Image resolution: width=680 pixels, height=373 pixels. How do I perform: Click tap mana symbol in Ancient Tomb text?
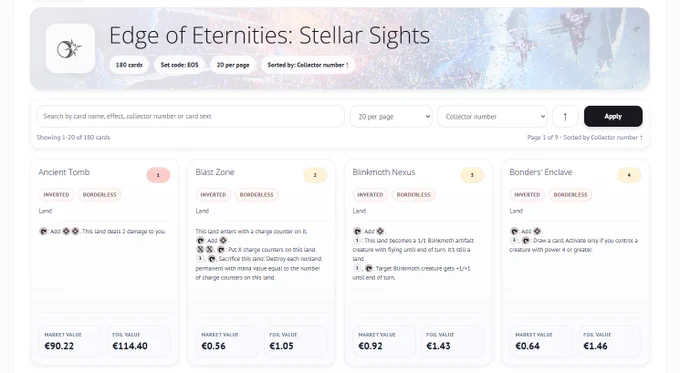point(43,232)
